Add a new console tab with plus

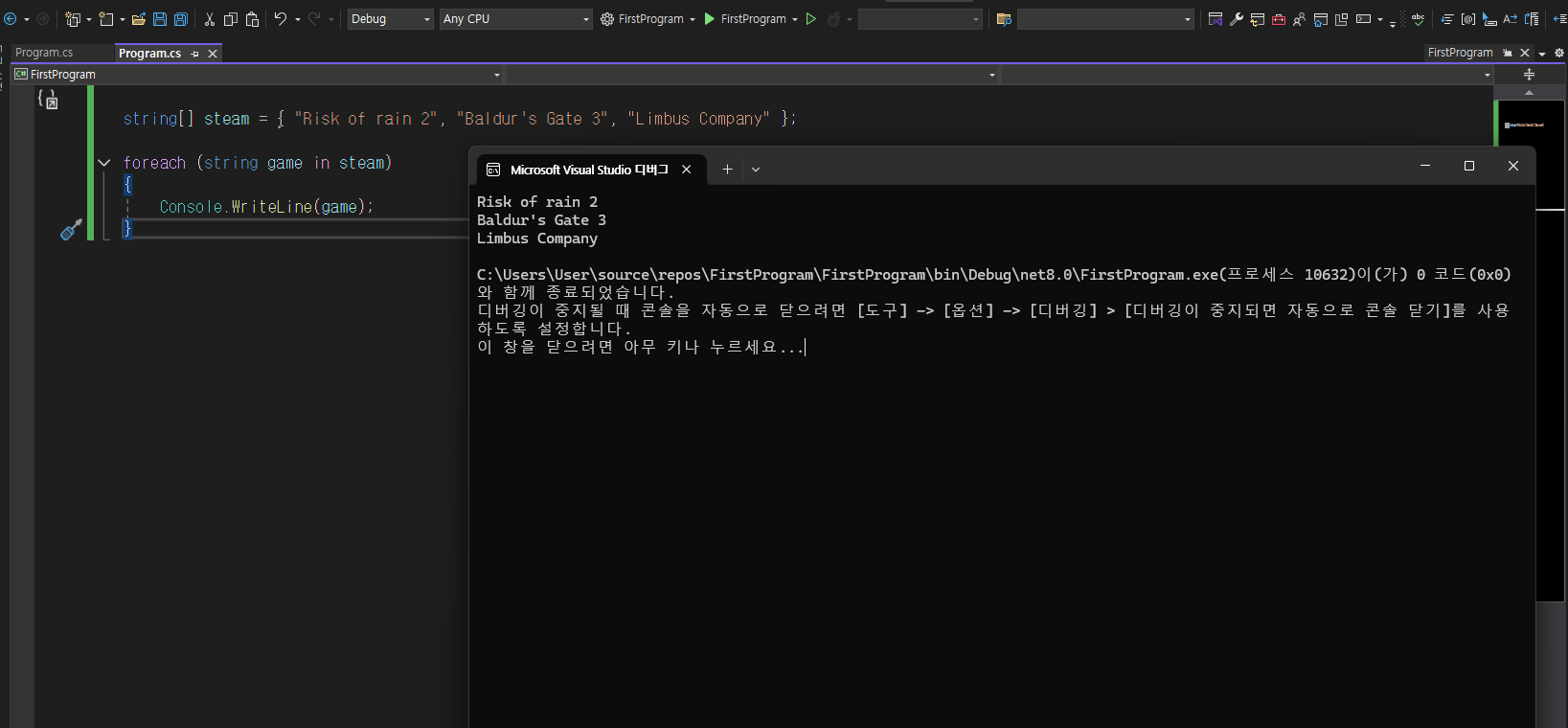(727, 170)
